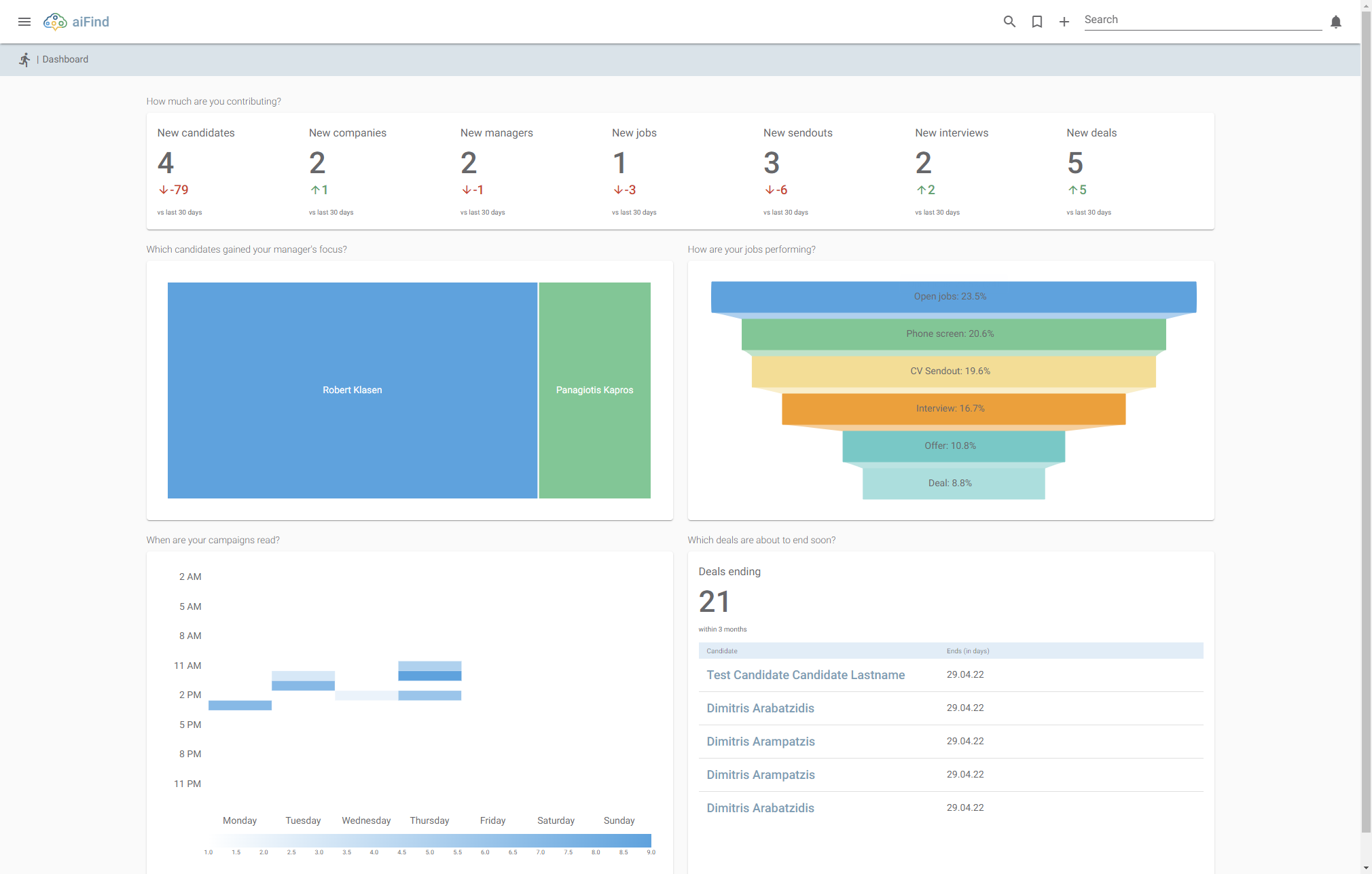The image size is (1372, 874).
Task: Select the Dashboard breadcrumb
Action: (x=65, y=59)
